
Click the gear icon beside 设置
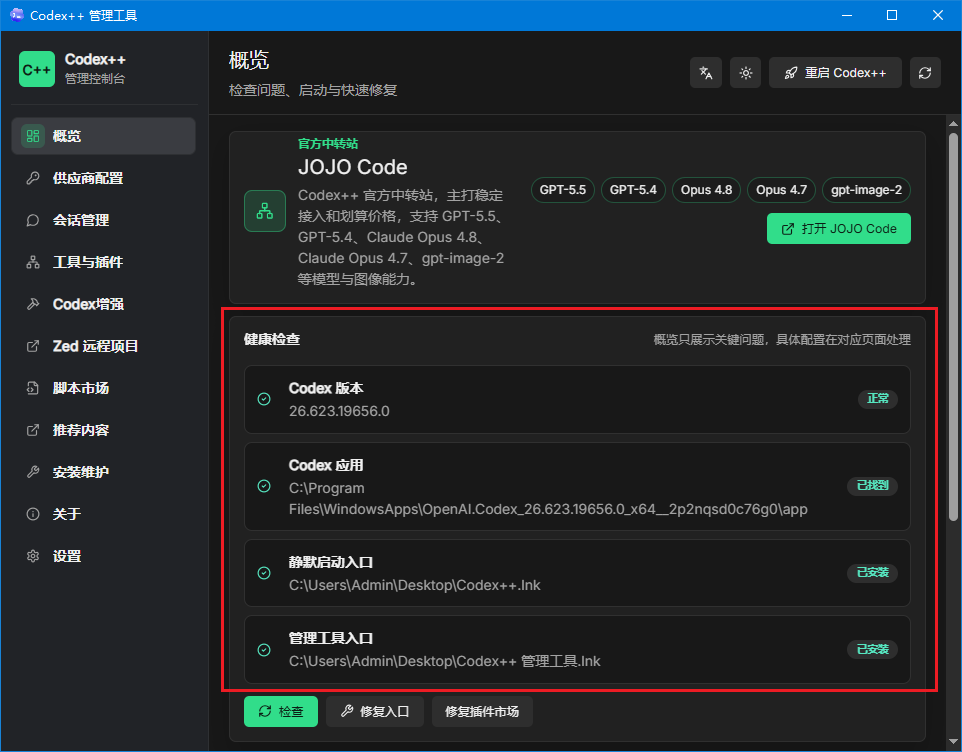(33, 556)
